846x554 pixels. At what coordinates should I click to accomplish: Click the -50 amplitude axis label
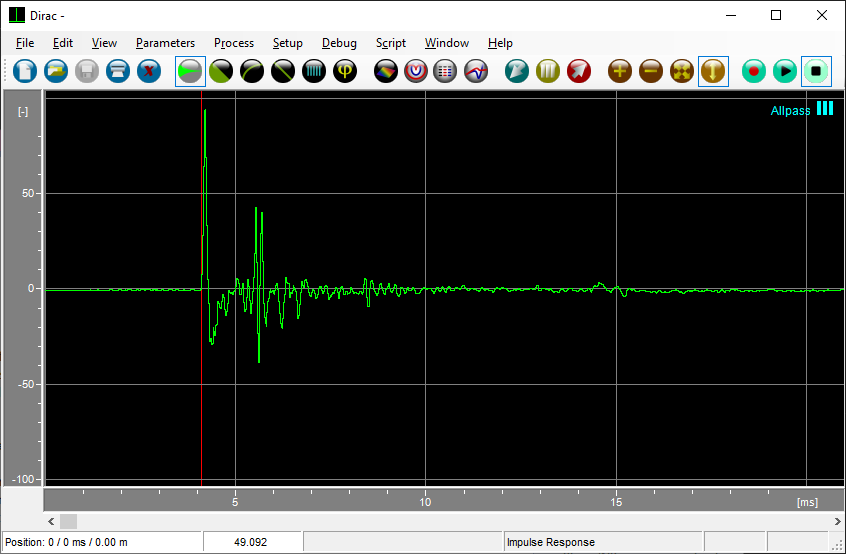click(25, 385)
